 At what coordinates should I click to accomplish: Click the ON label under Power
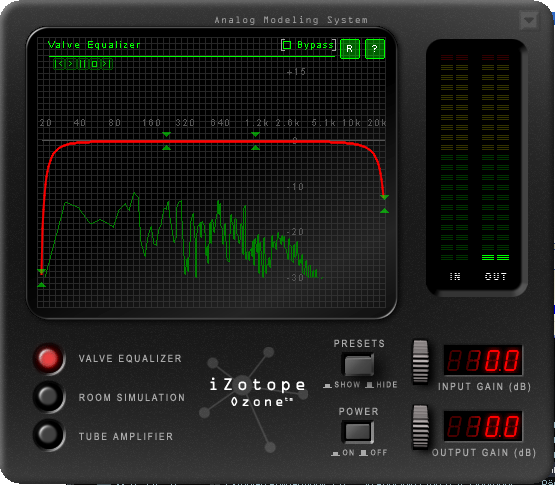point(348,453)
